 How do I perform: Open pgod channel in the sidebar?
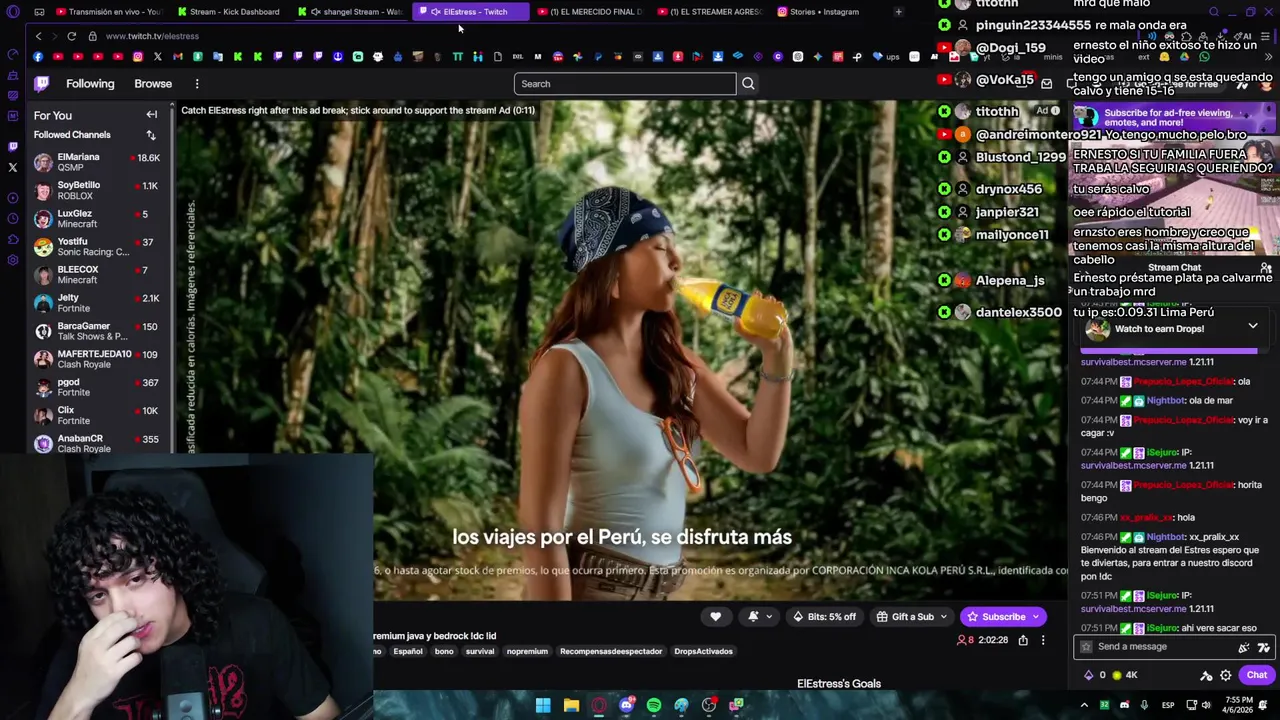[x=97, y=387]
